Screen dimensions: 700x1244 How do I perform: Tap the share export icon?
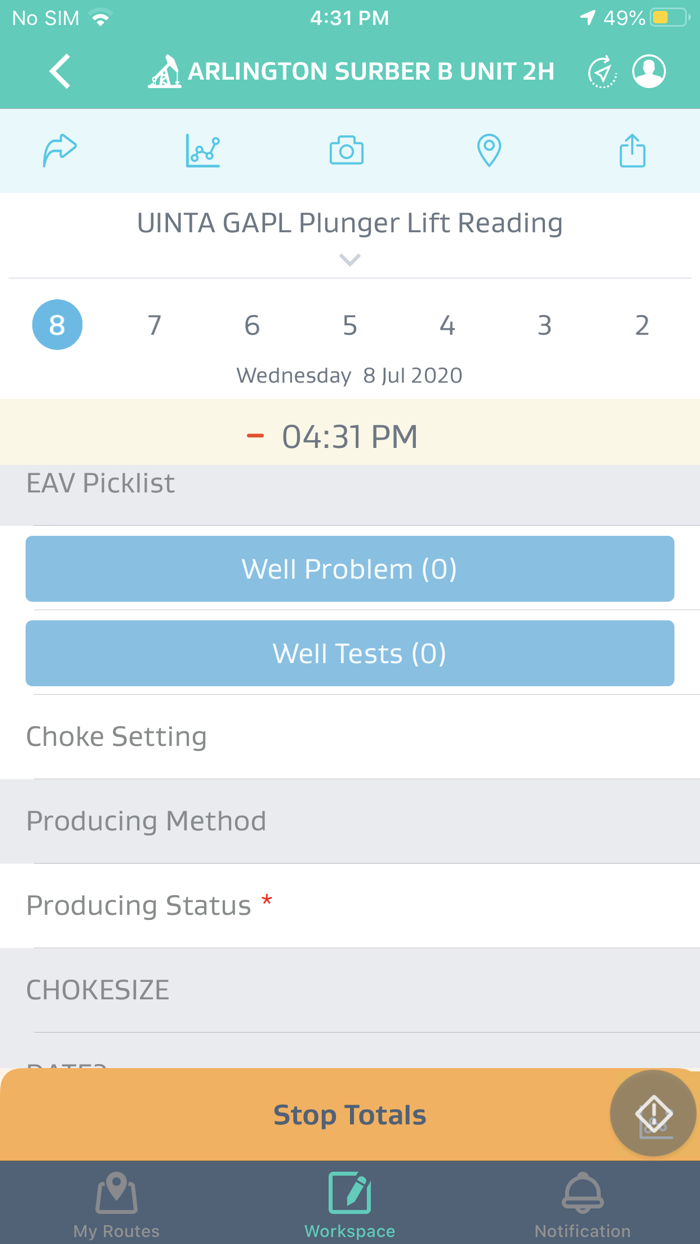[x=632, y=151]
